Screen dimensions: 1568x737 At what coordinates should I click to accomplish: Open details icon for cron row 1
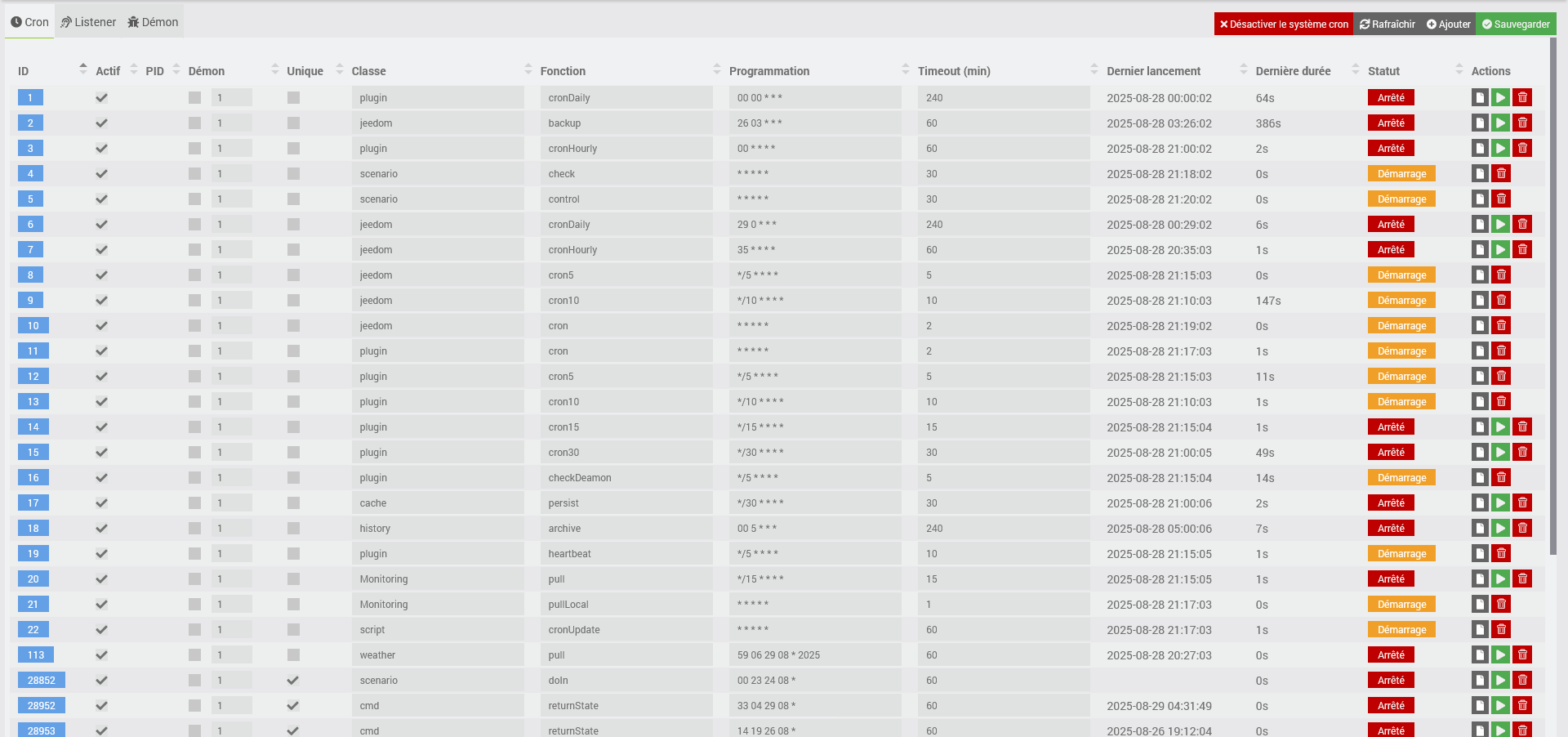pos(1480,98)
